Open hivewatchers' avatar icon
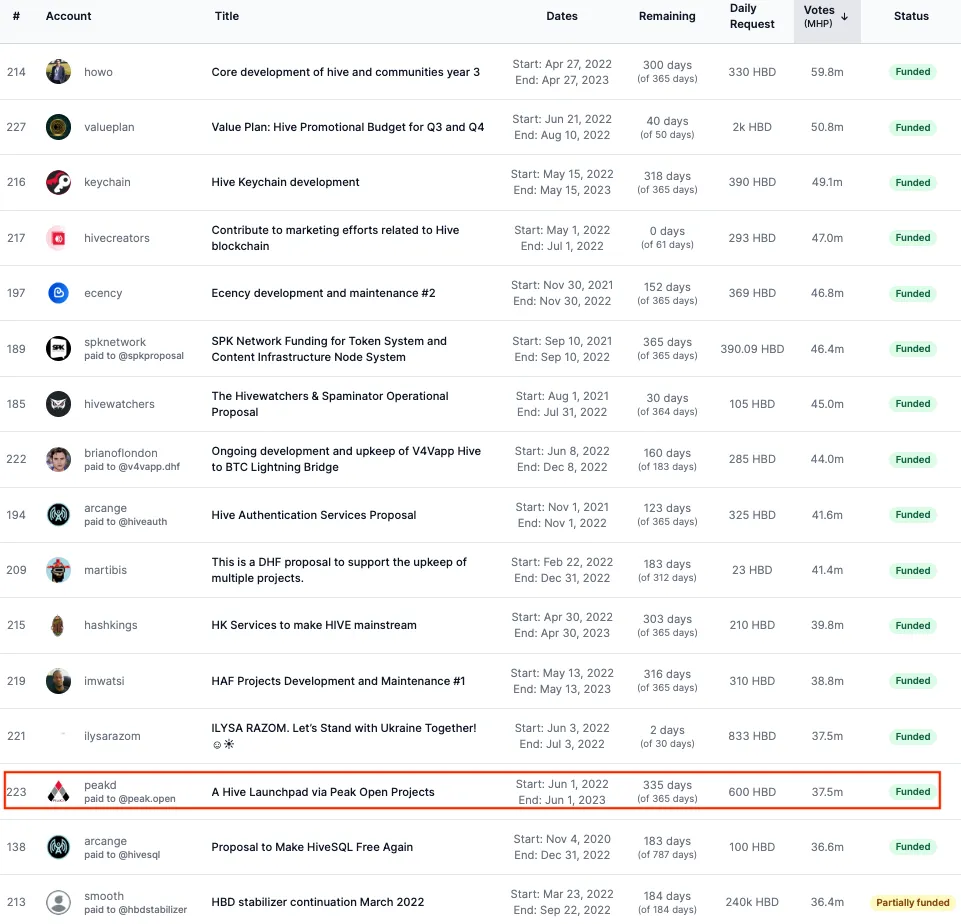Viewport: 961px width, 924px height. tap(58, 404)
